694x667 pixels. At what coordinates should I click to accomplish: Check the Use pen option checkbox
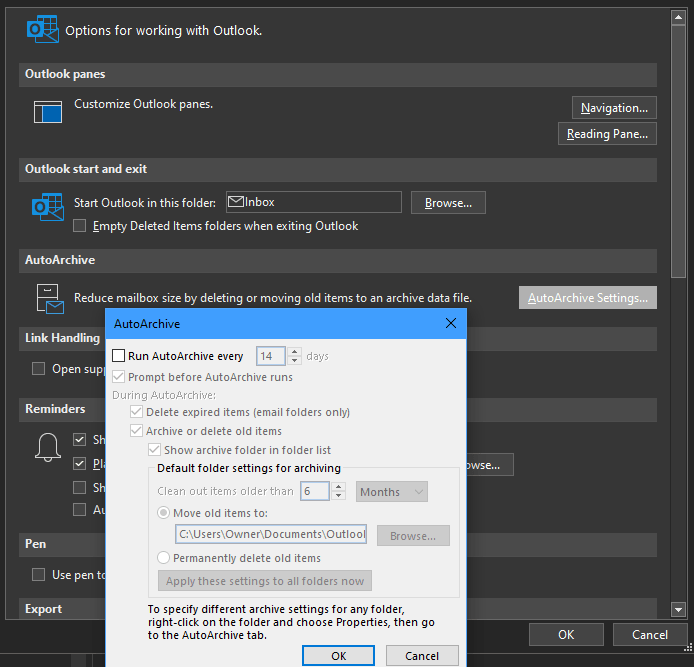39,574
